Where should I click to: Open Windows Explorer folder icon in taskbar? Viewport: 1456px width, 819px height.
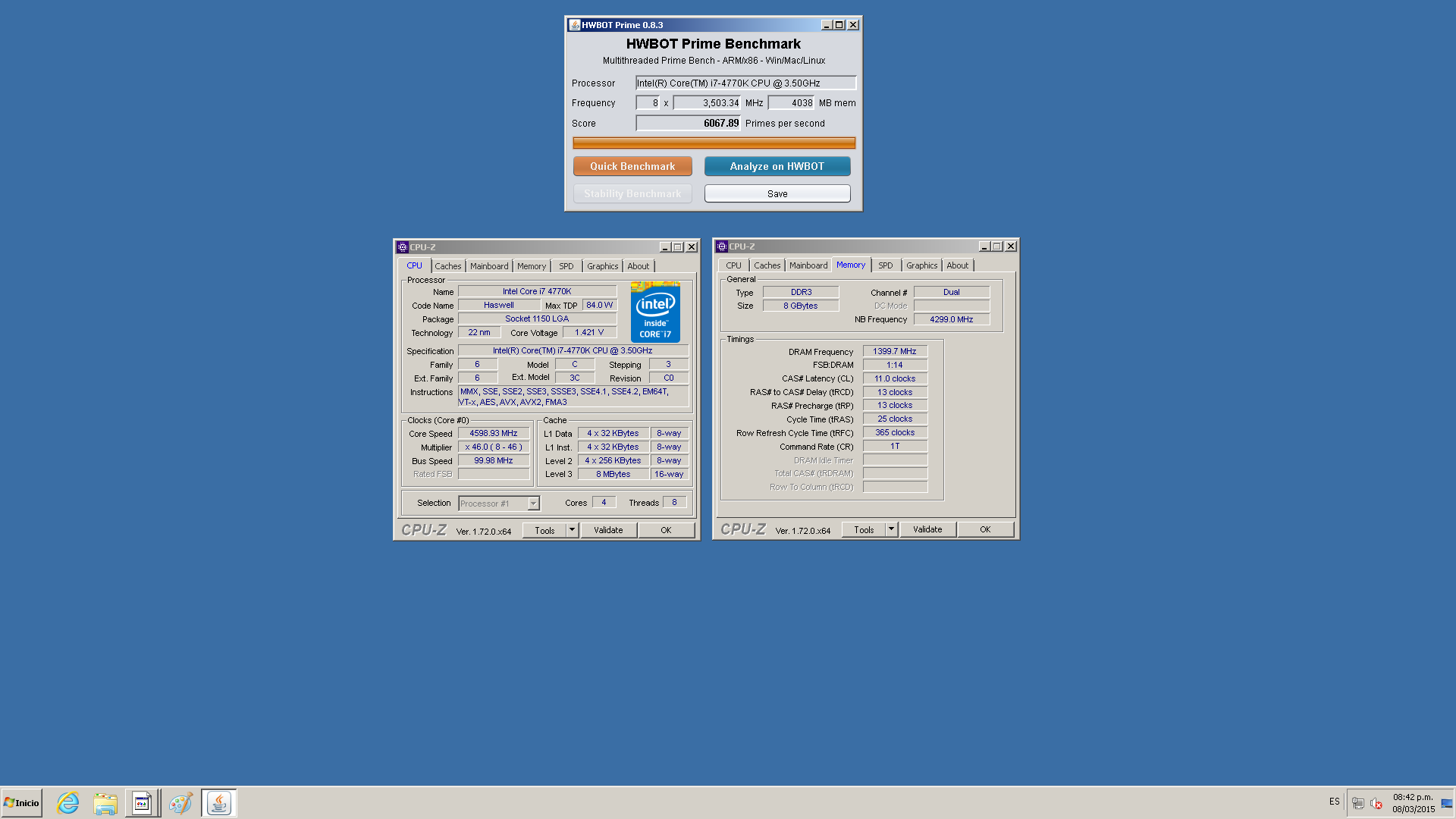pos(105,803)
